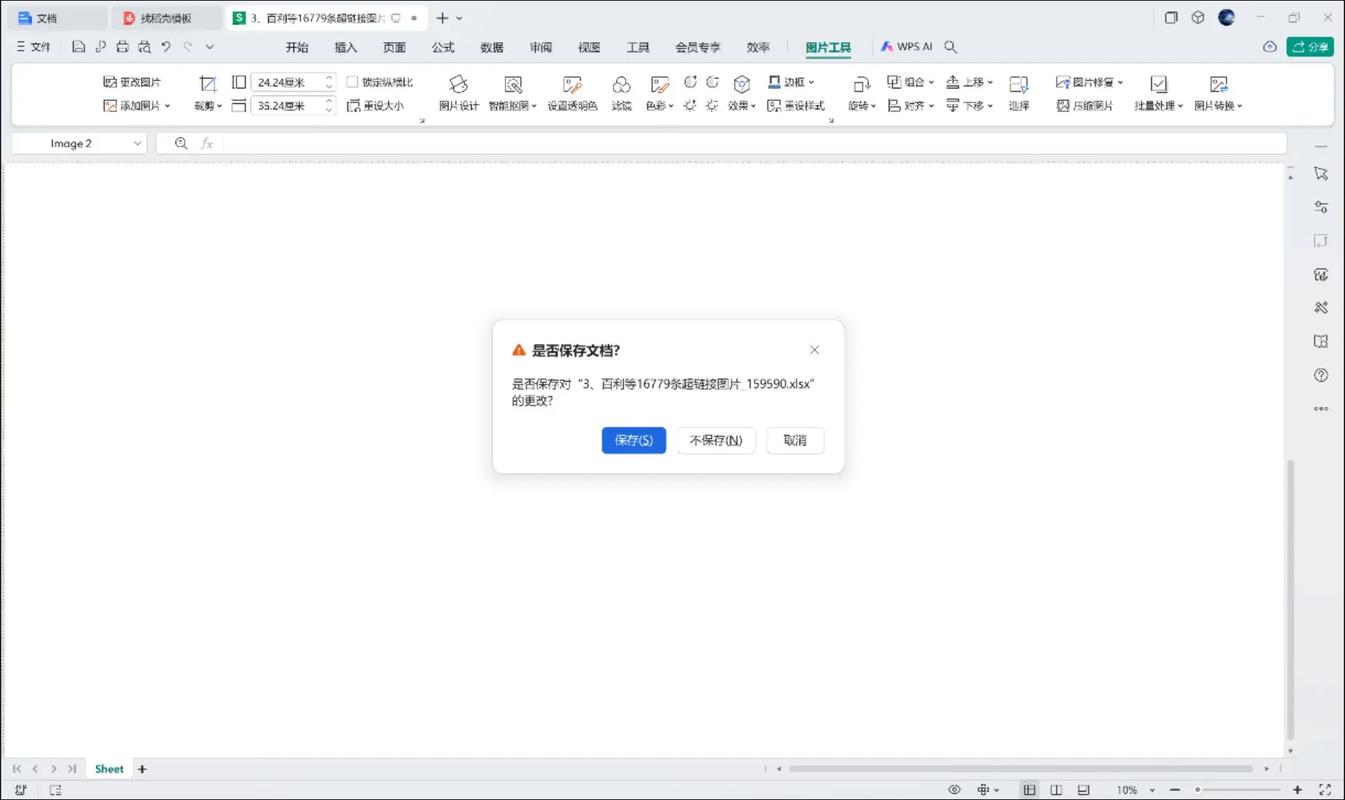This screenshot has width=1345, height=800.
Task: Open the 滤镜 filter tool
Action: click(621, 85)
